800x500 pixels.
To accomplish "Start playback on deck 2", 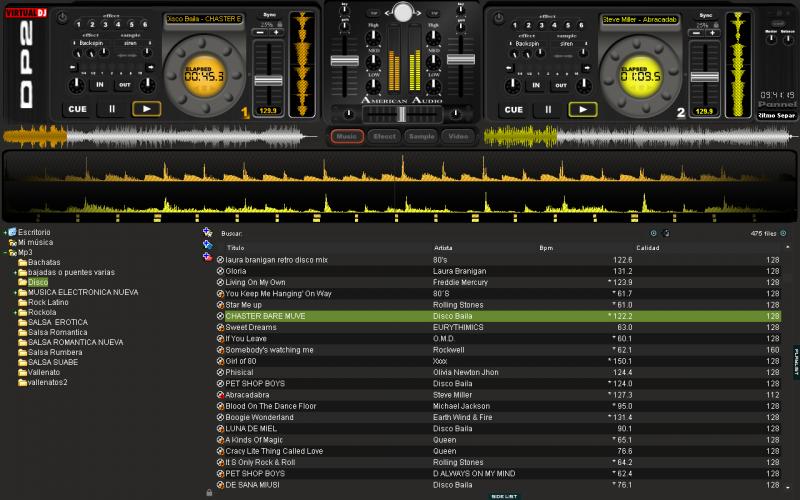I will [583, 109].
